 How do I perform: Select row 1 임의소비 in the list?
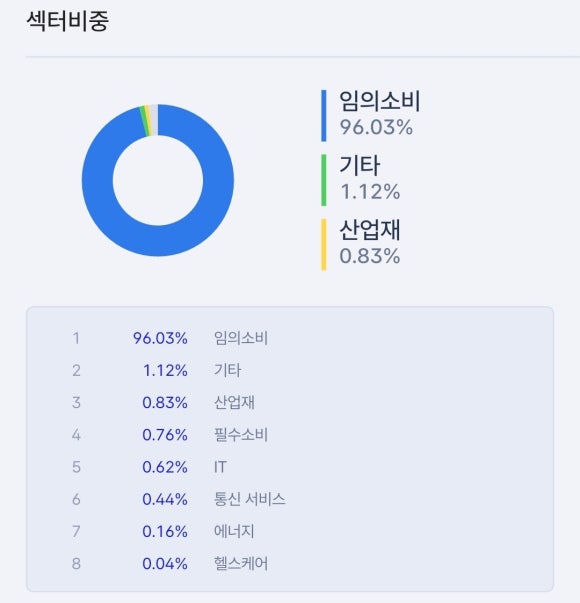pos(290,338)
